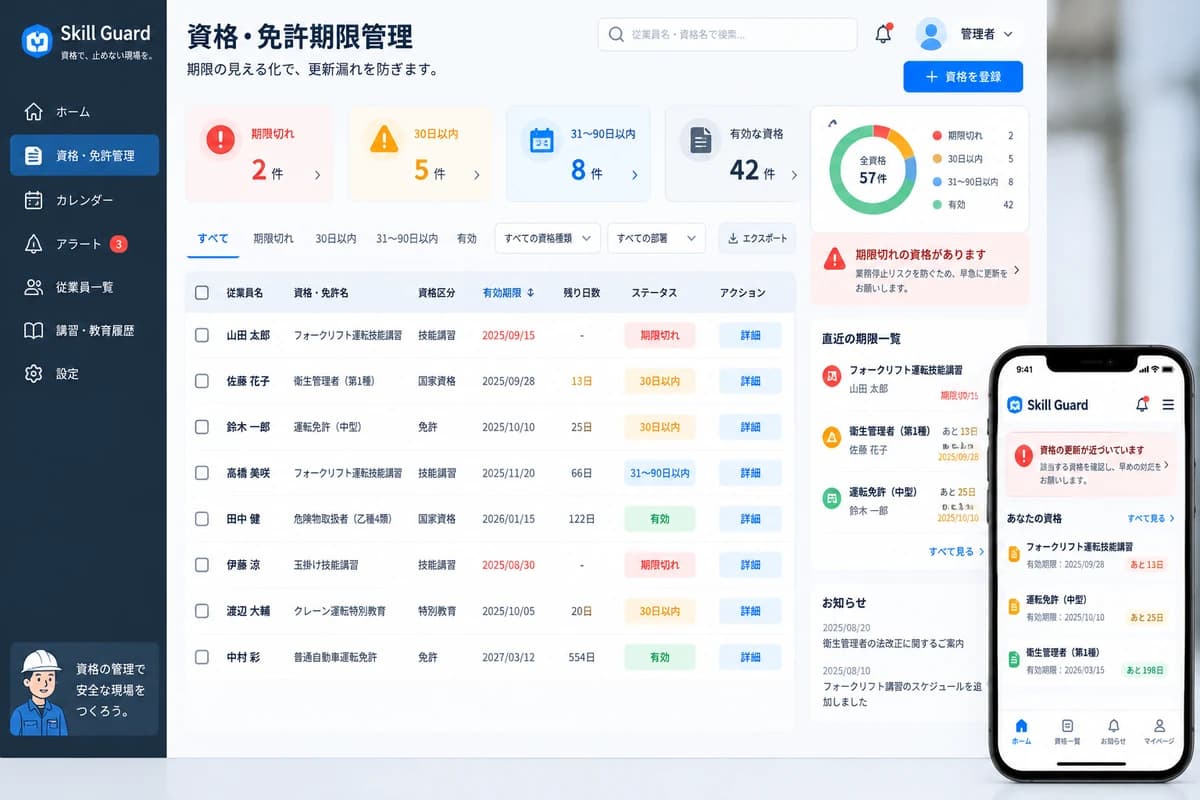Click the 従業員一覧 people icon
1200x800 pixels.
(33, 287)
